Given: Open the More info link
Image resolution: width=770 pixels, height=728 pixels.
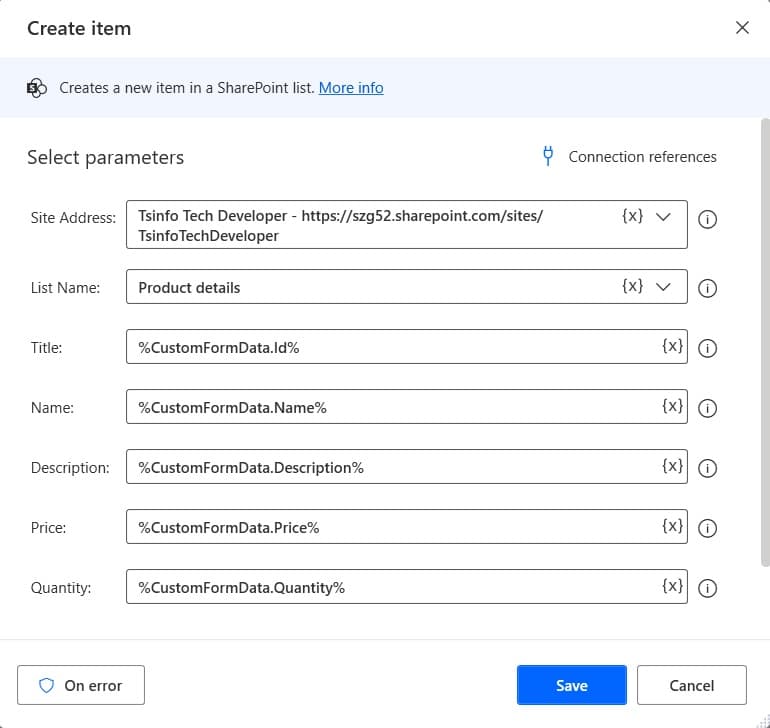Looking at the screenshot, I should click(x=351, y=88).
